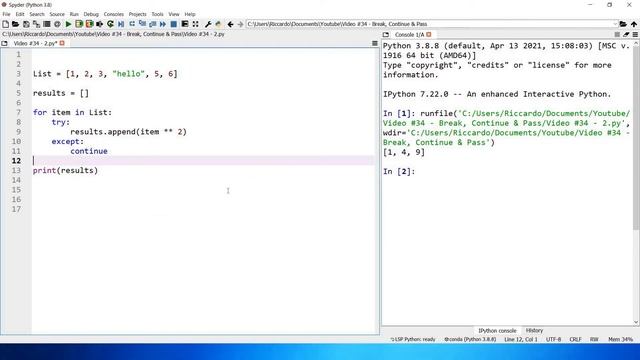
Task: Switch to the History tab
Action: coord(534,331)
